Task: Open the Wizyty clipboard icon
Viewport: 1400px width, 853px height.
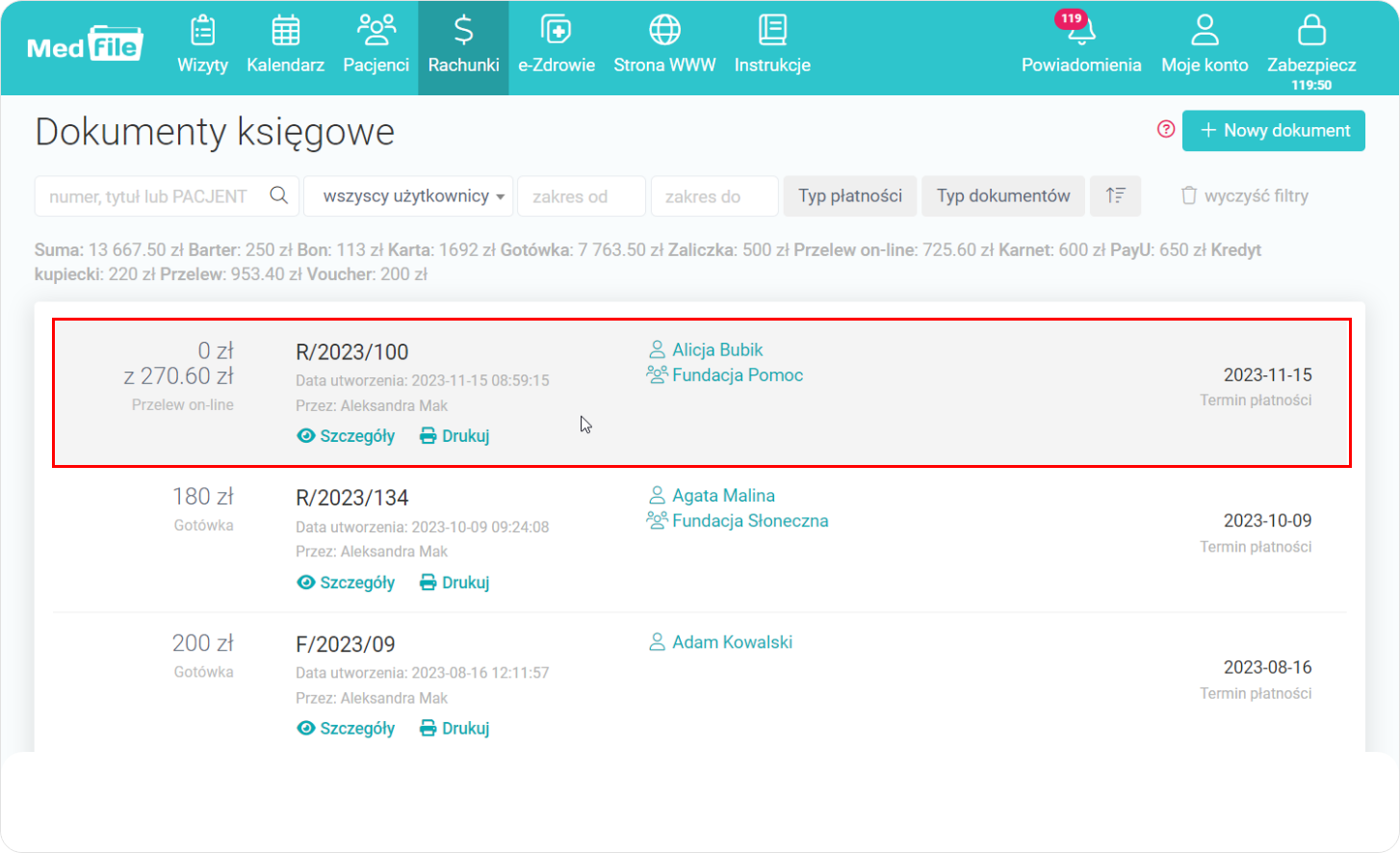Action: pos(202,31)
